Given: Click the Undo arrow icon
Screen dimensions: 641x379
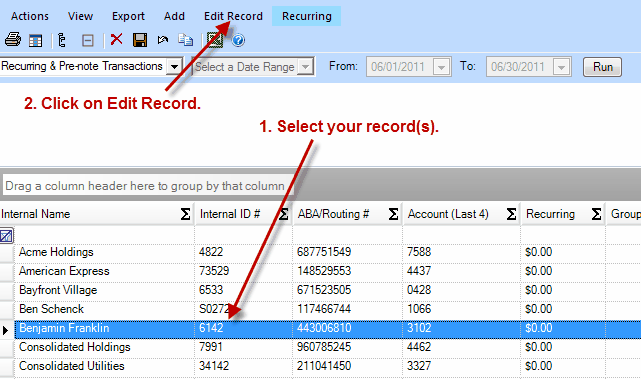Looking at the screenshot, I should (163, 40).
